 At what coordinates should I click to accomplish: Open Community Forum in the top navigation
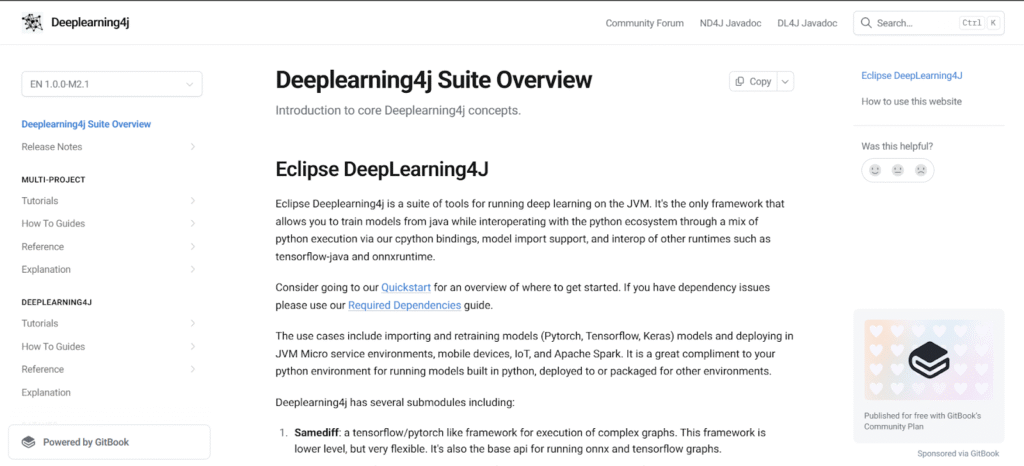(x=645, y=23)
